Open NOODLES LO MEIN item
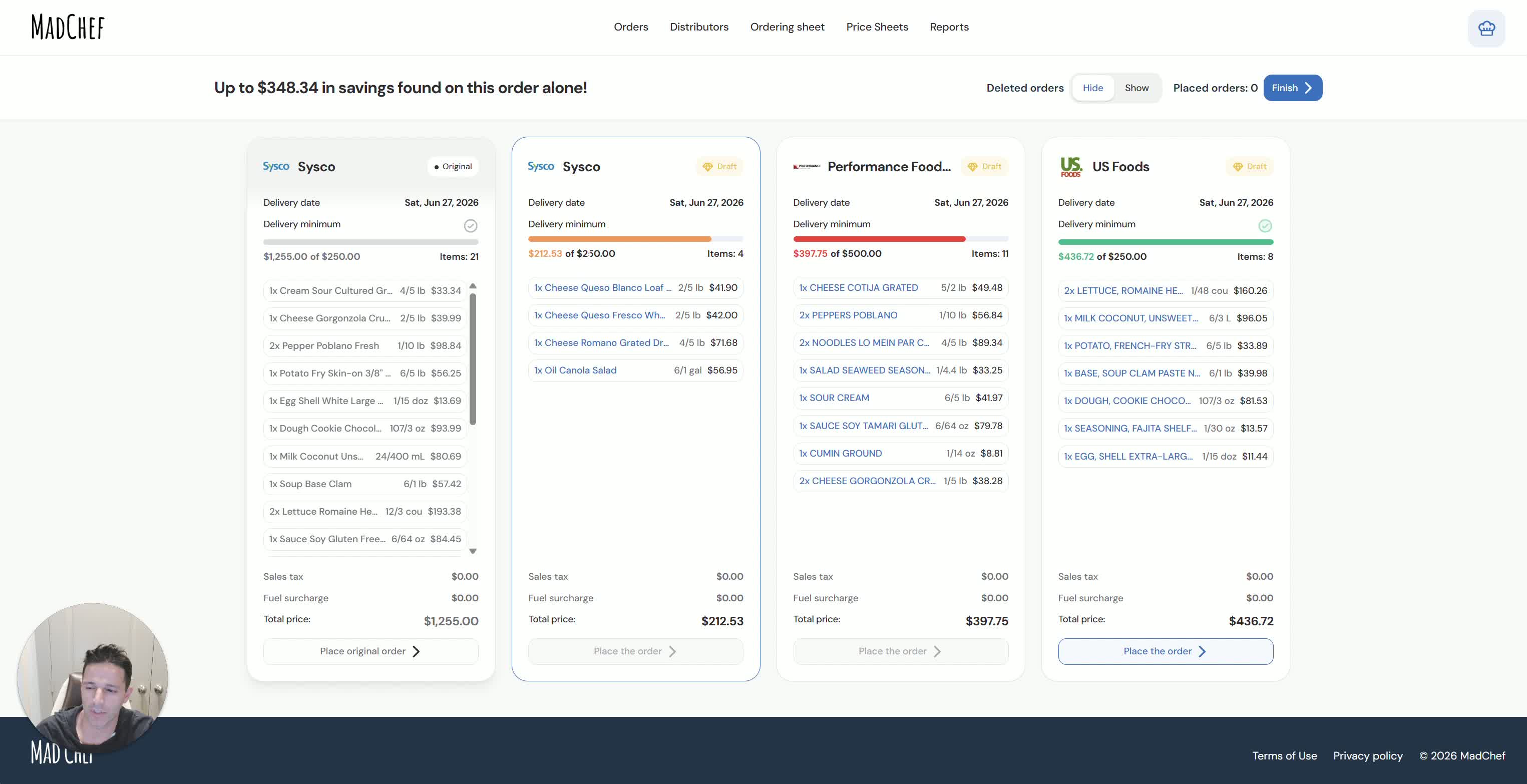 [x=901, y=342]
